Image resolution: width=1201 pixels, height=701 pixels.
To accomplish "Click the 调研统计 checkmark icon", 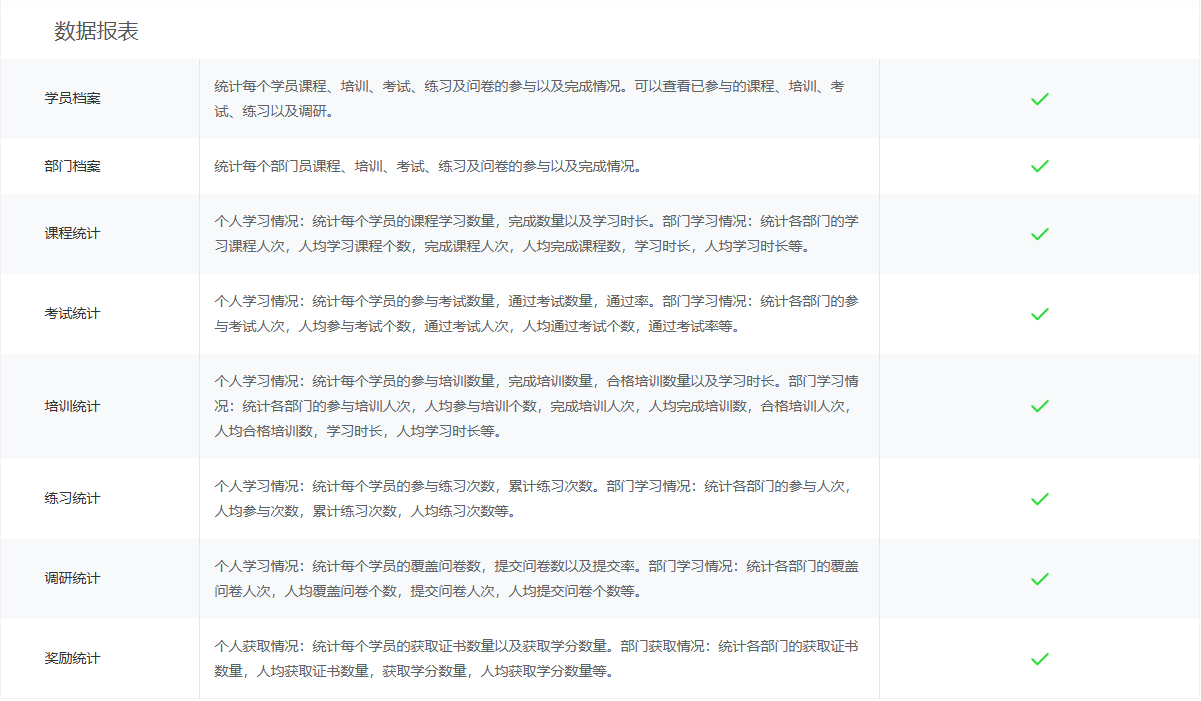I will point(1039,579).
